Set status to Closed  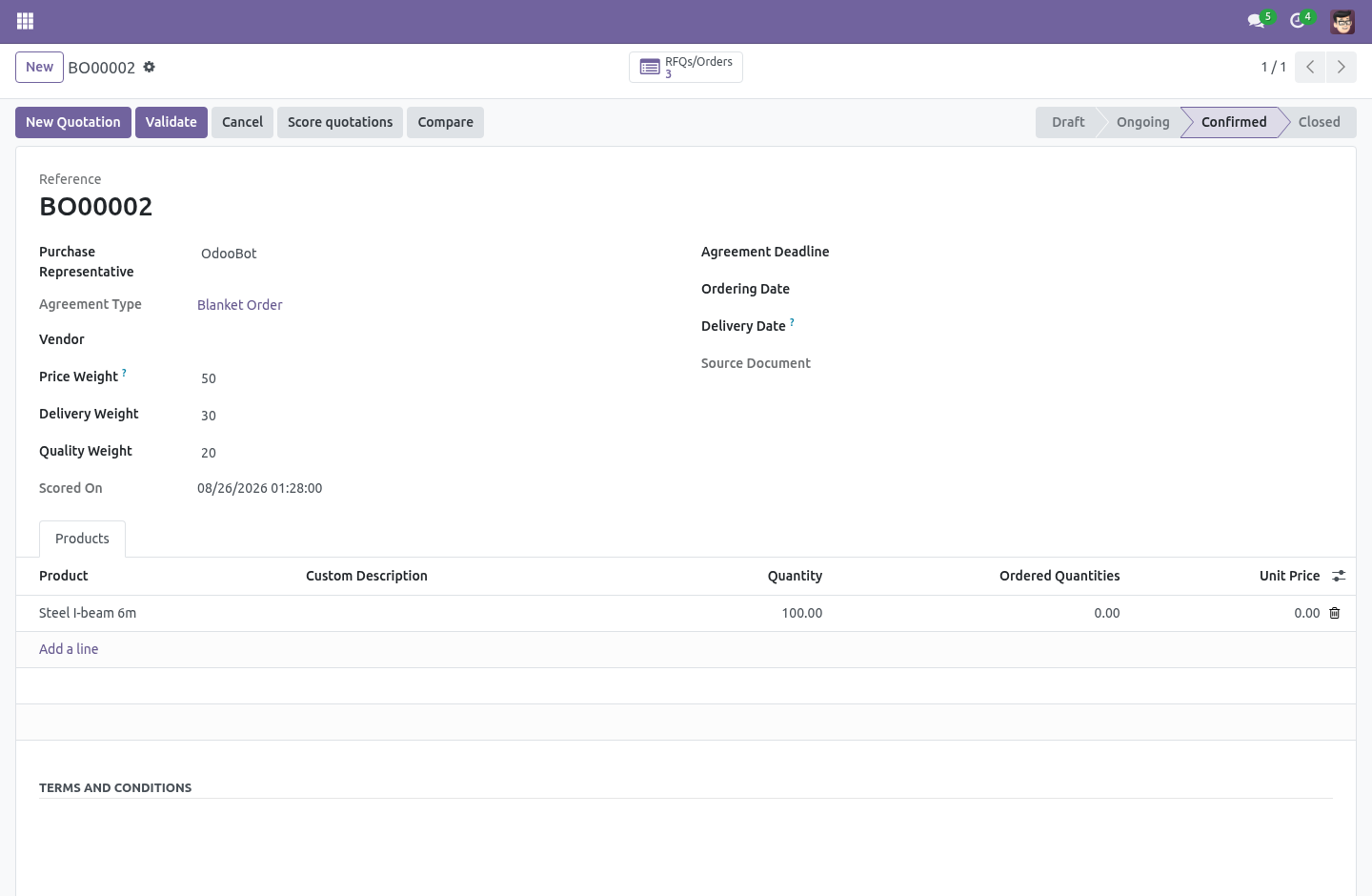click(x=1319, y=122)
